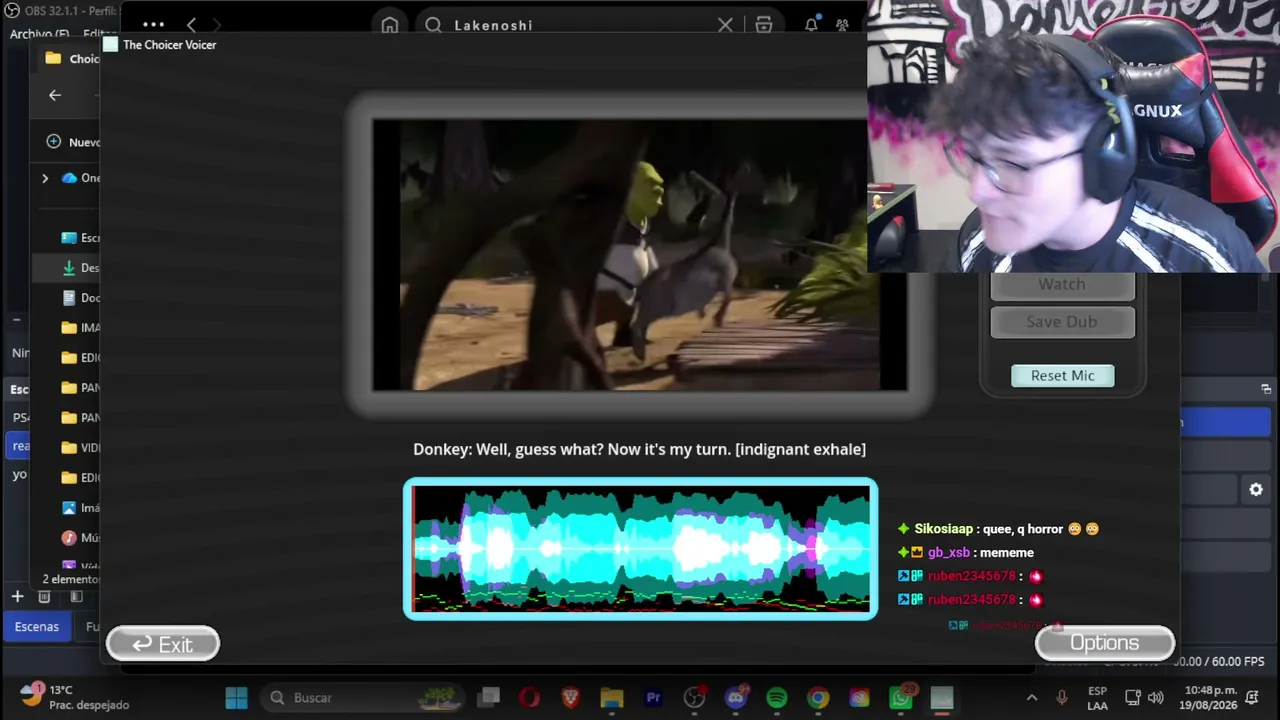This screenshot has width=1280, height=720.
Task: Open the OneDrive folder in File Explorer
Action: pos(81,178)
